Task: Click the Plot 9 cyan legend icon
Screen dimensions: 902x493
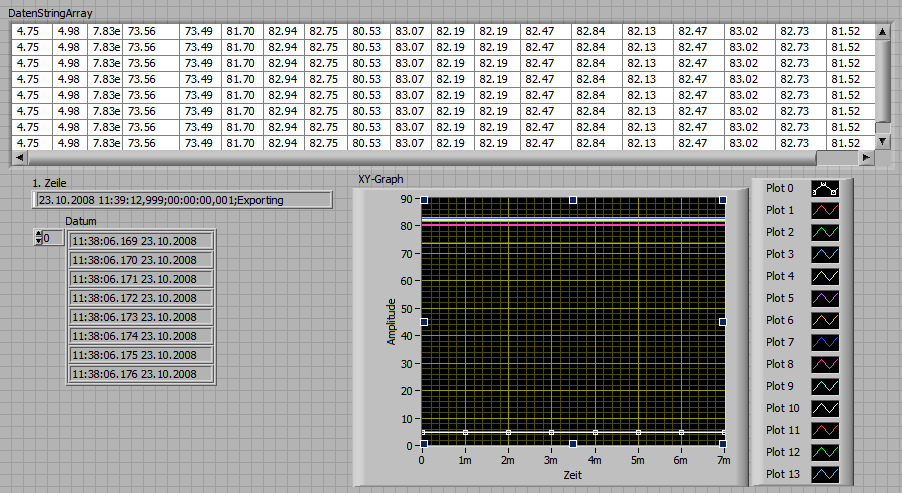Action: 824,386
